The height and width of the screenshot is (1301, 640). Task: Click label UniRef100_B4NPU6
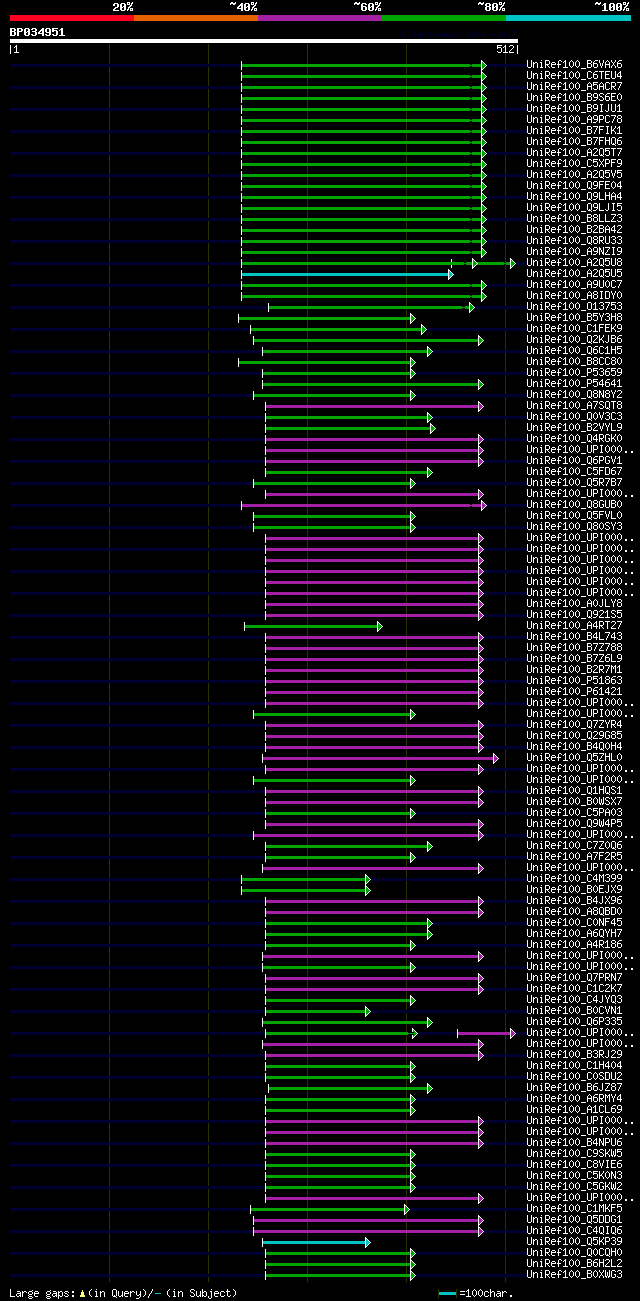pos(574,1143)
